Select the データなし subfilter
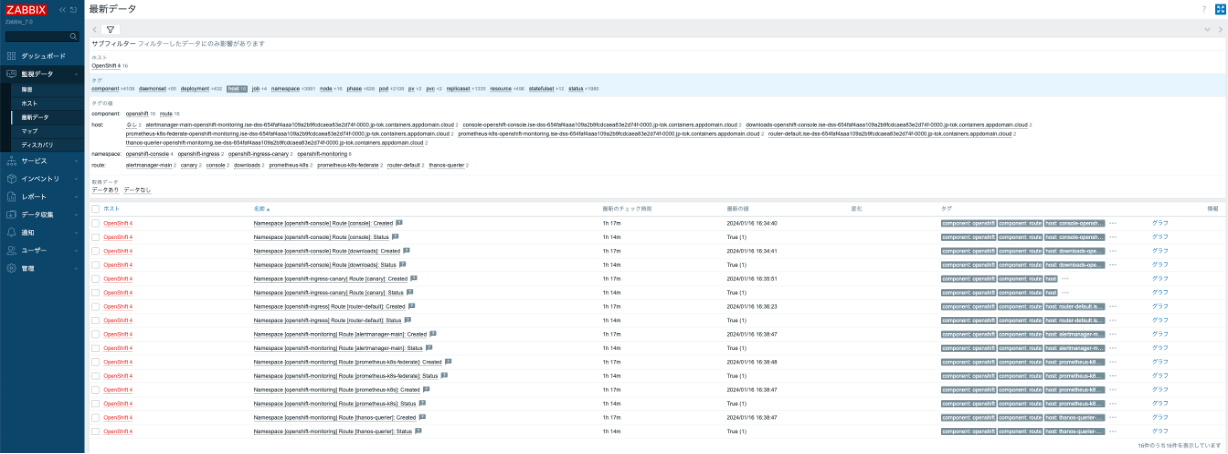The height and width of the screenshot is (454, 1228). [138, 189]
